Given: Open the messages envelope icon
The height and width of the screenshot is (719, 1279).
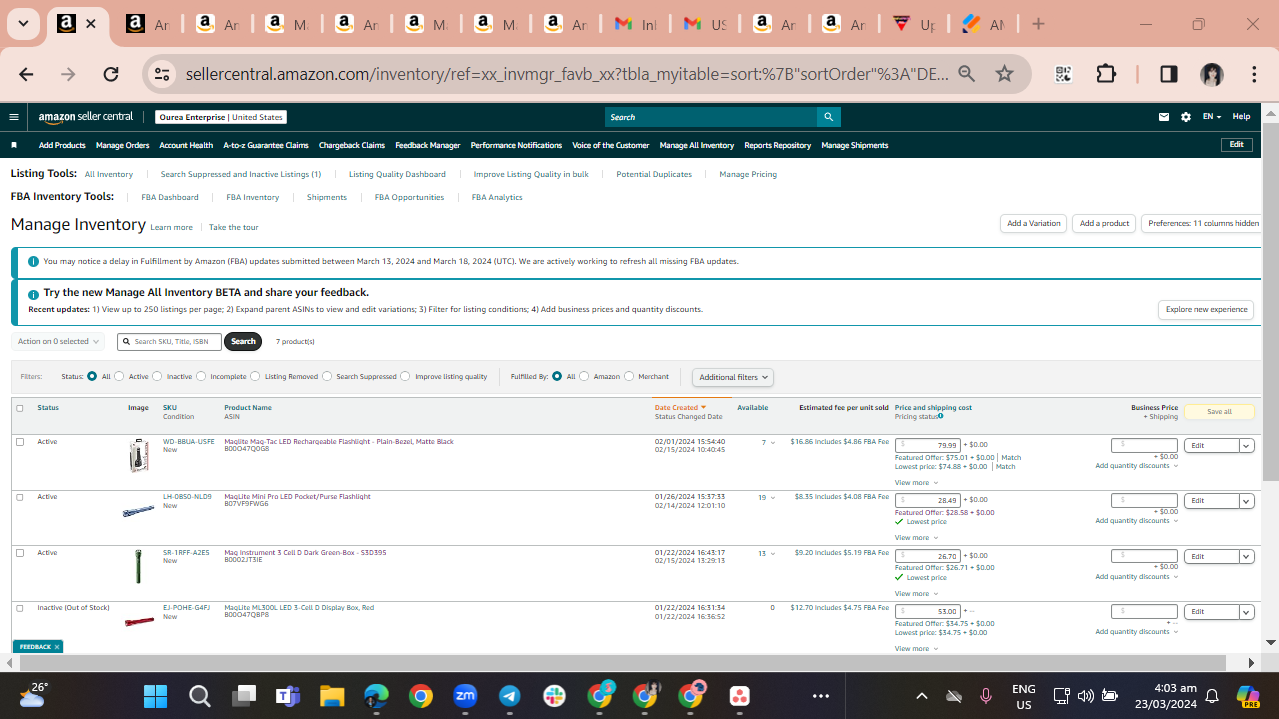Looking at the screenshot, I should (1164, 117).
